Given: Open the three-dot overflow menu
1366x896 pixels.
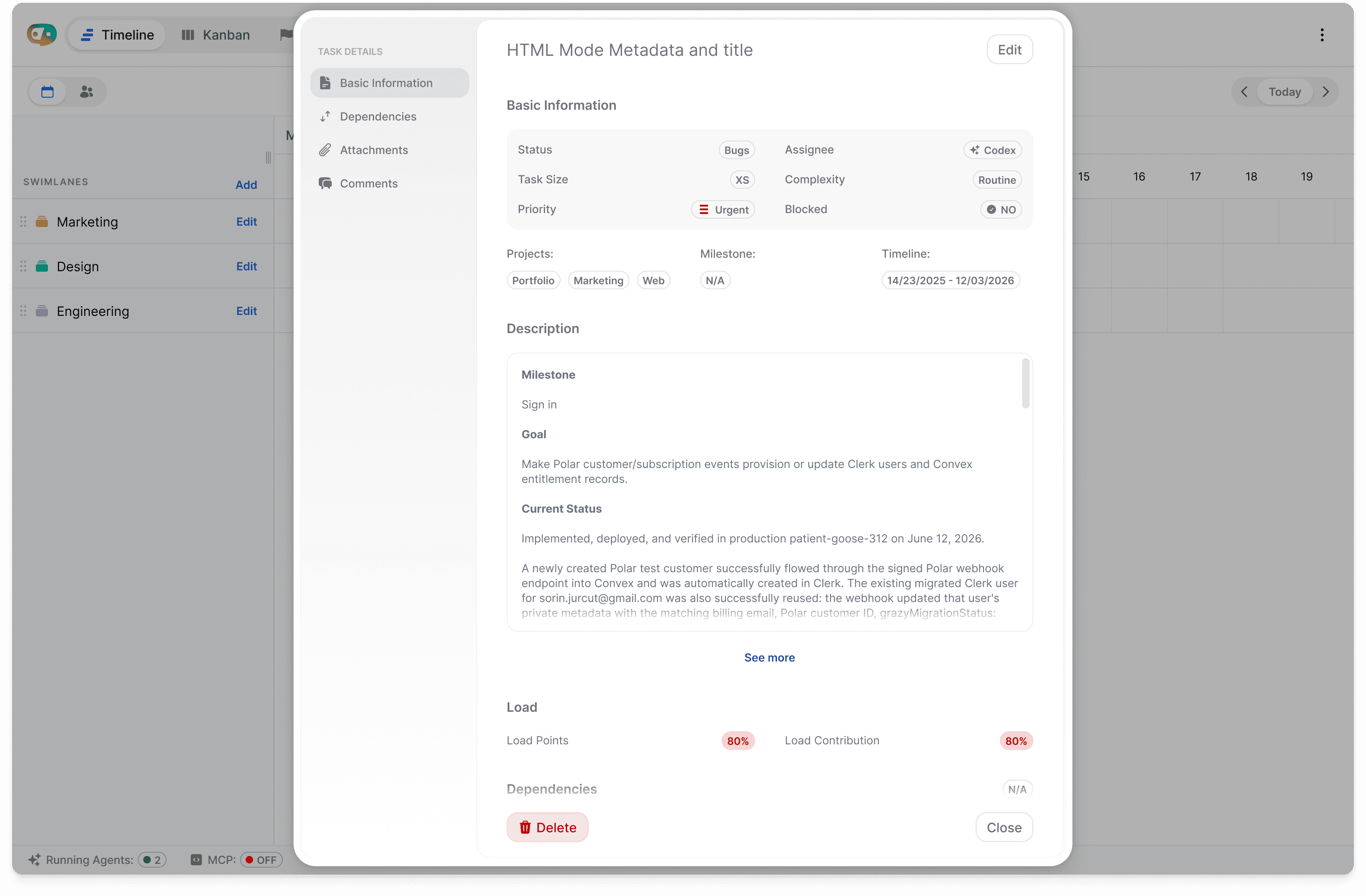Looking at the screenshot, I should (1322, 35).
